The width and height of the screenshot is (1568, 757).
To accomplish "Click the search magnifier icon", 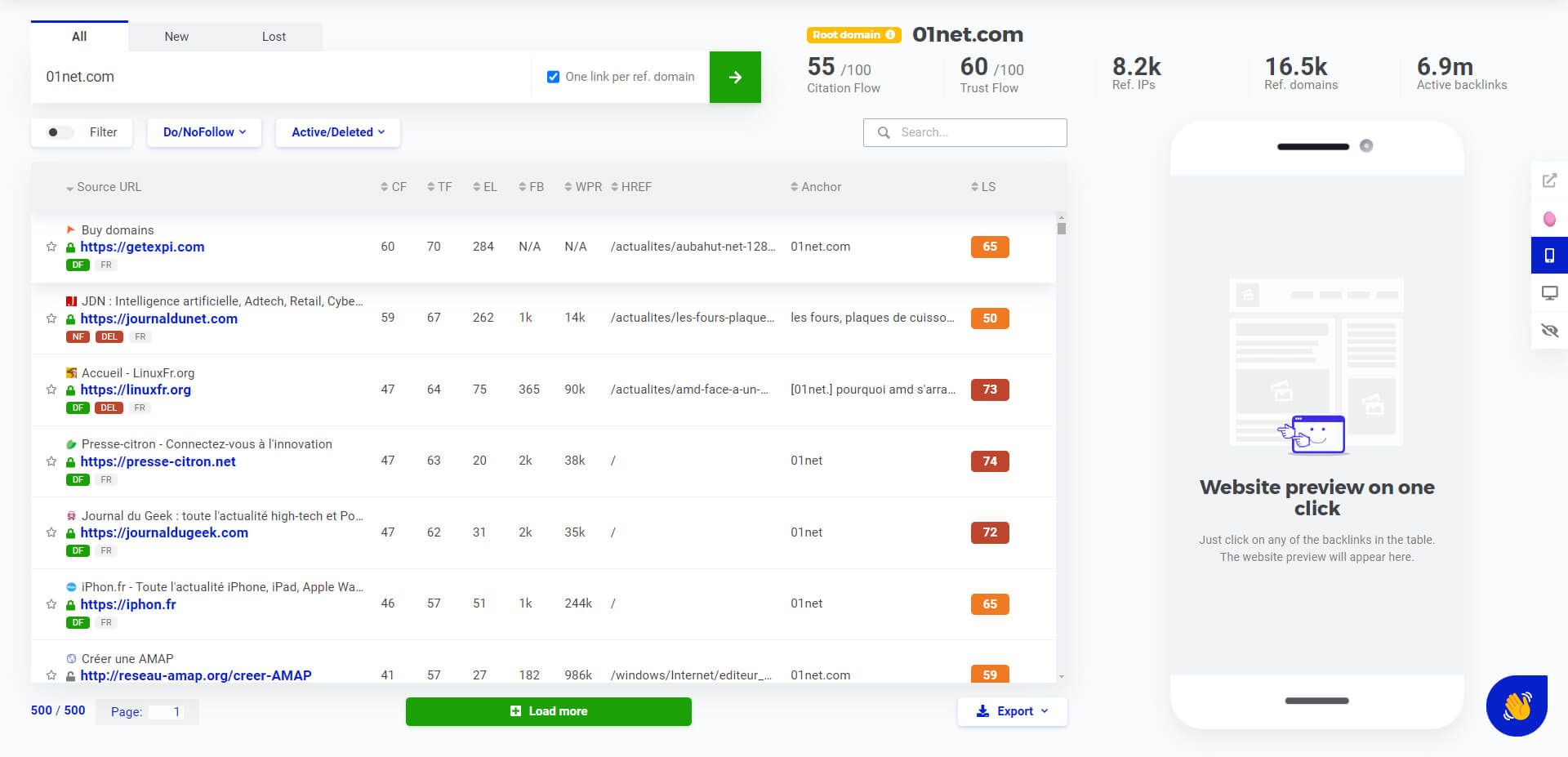I will pyautogui.click(x=884, y=132).
